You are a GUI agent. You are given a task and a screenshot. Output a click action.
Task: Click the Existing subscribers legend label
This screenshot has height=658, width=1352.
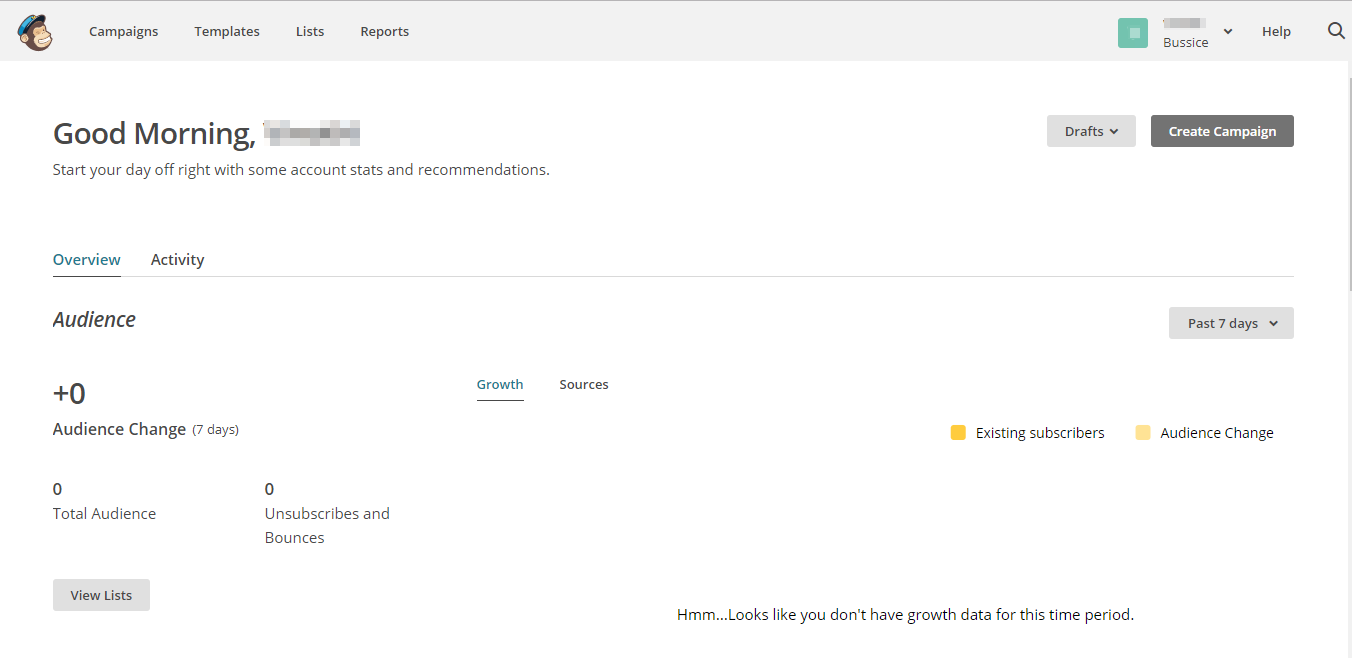point(1040,433)
